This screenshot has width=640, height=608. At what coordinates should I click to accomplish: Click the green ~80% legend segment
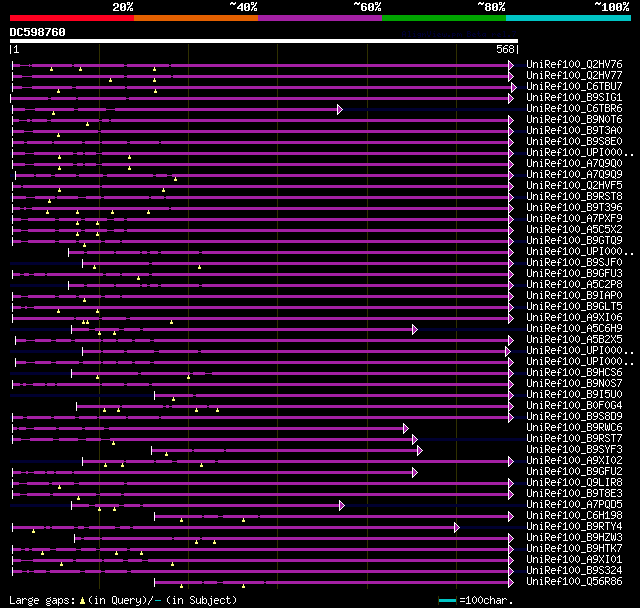point(444,18)
